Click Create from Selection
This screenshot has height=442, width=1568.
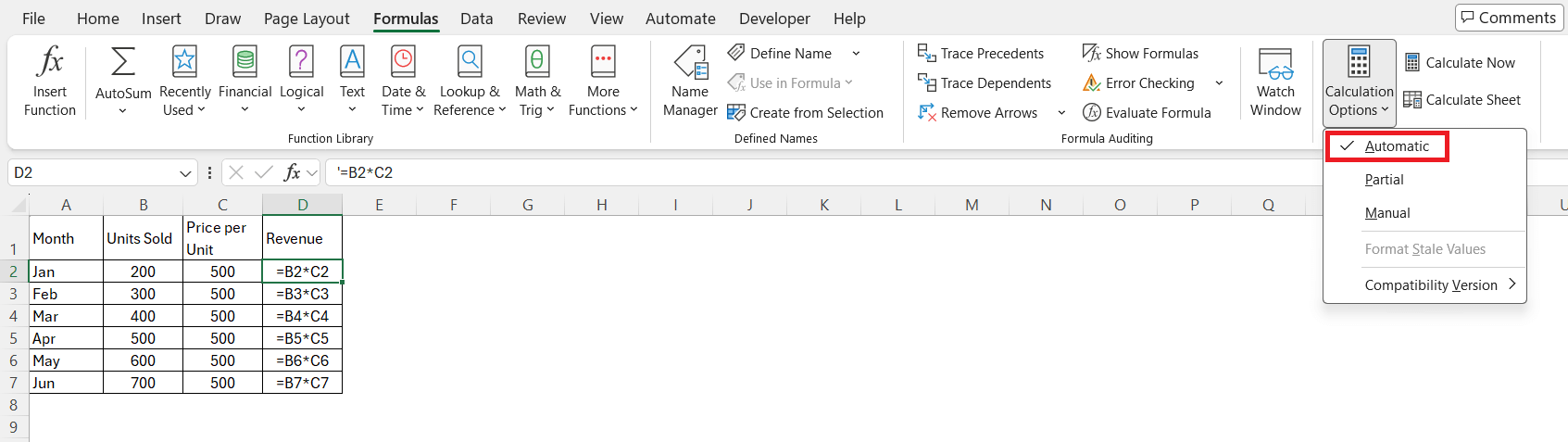point(806,113)
